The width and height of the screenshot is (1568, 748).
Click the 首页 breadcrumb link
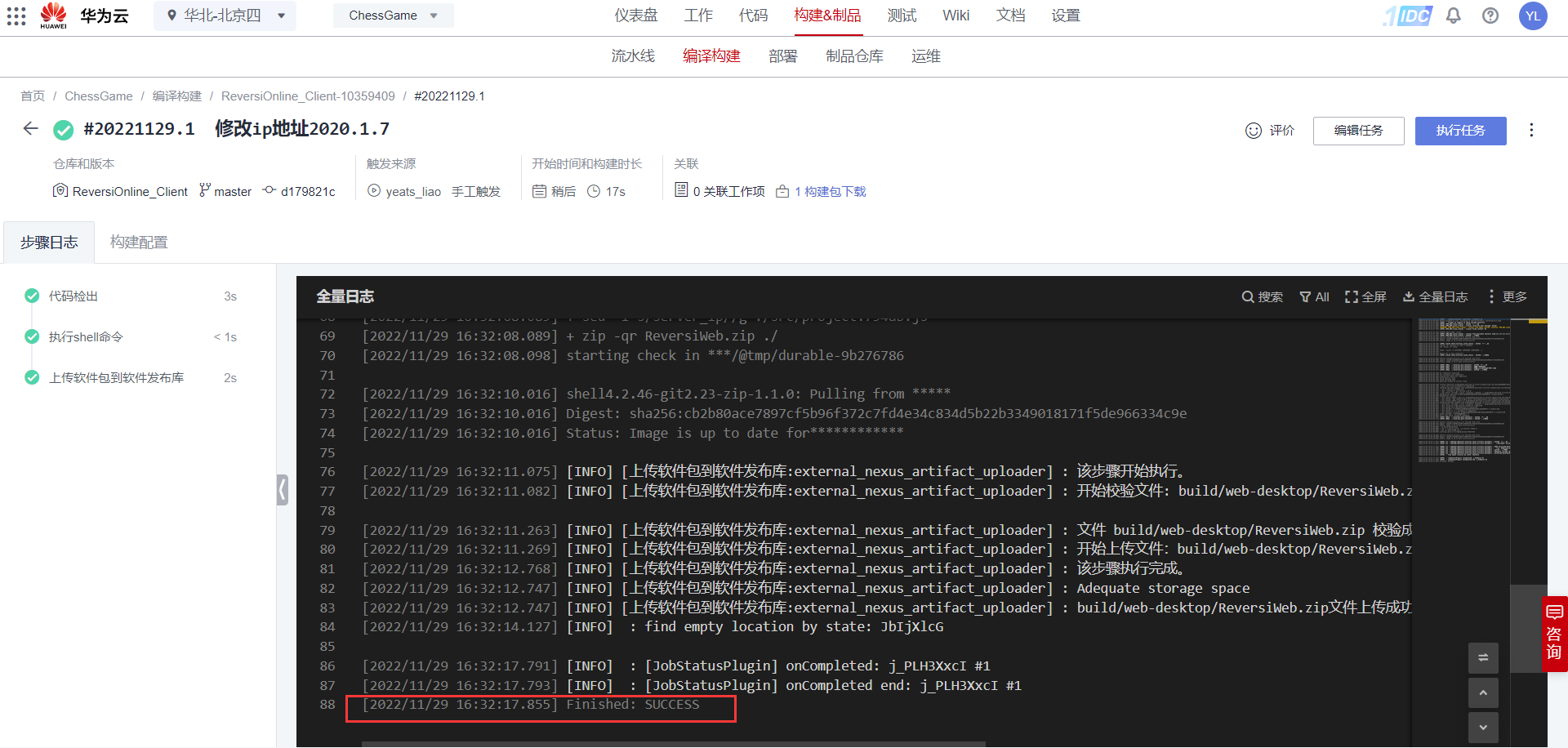pyautogui.click(x=33, y=96)
